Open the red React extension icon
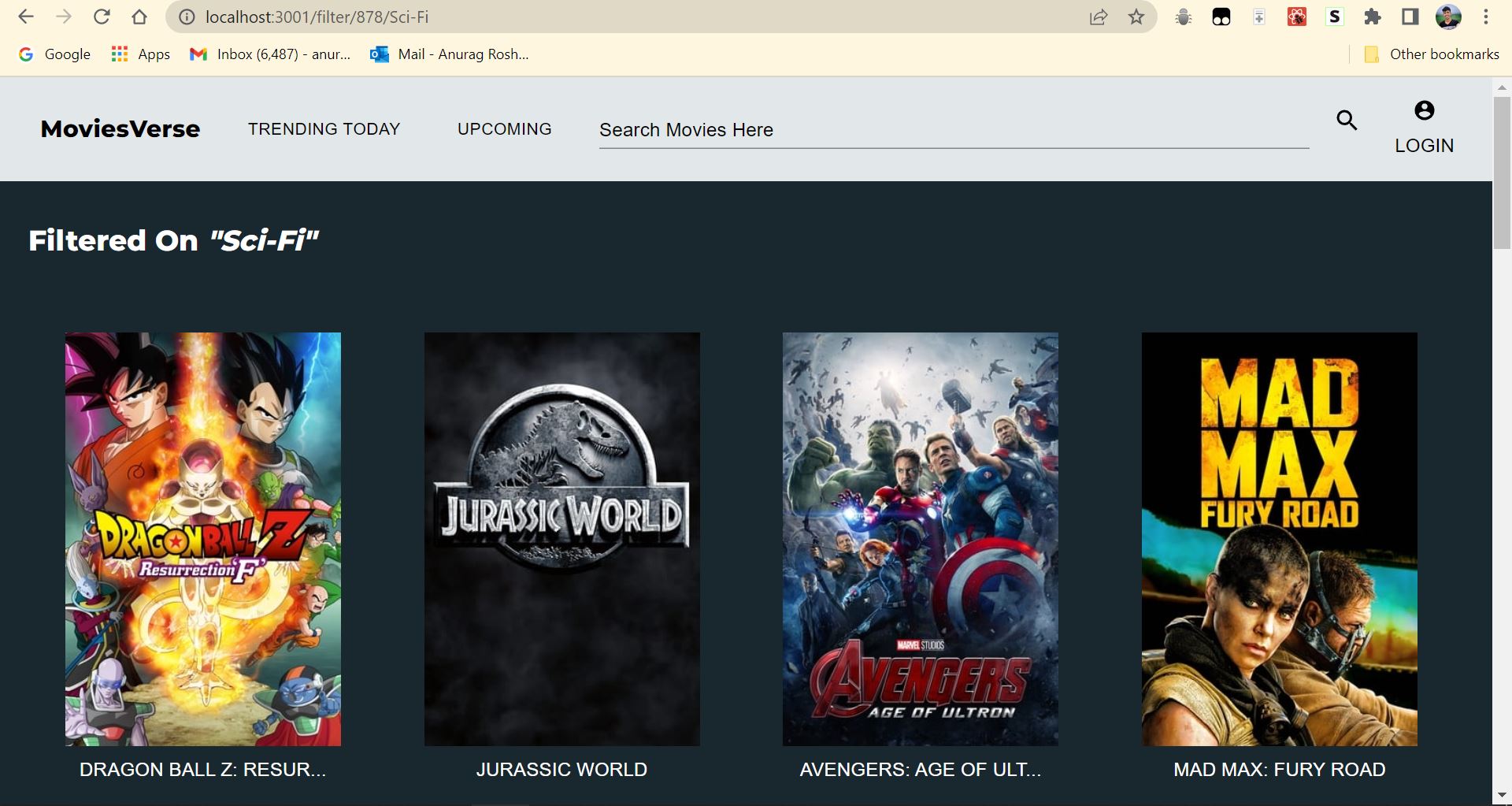 click(x=1297, y=17)
